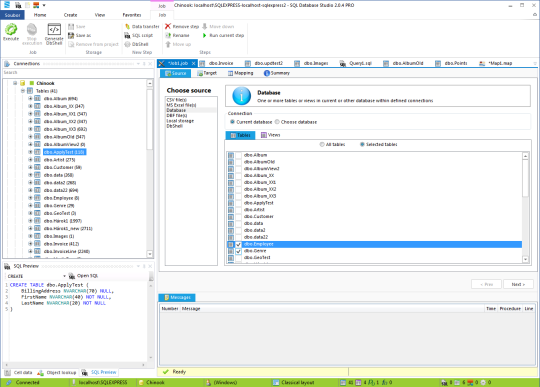Open Connections panel options dropdown
This screenshot has height=387, width=540.
(x=138, y=64)
